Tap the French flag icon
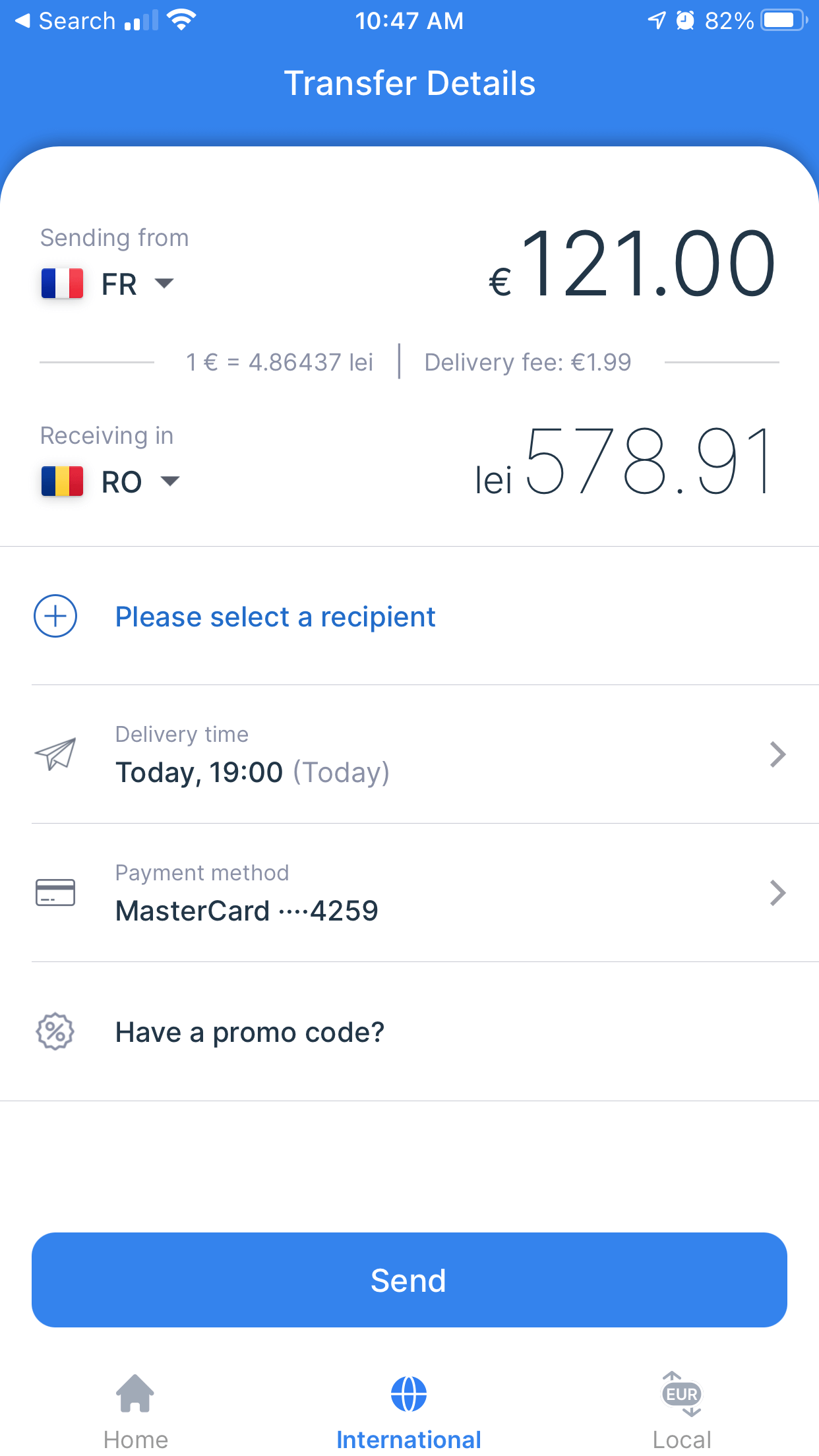The image size is (819, 1456). click(x=62, y=284)
